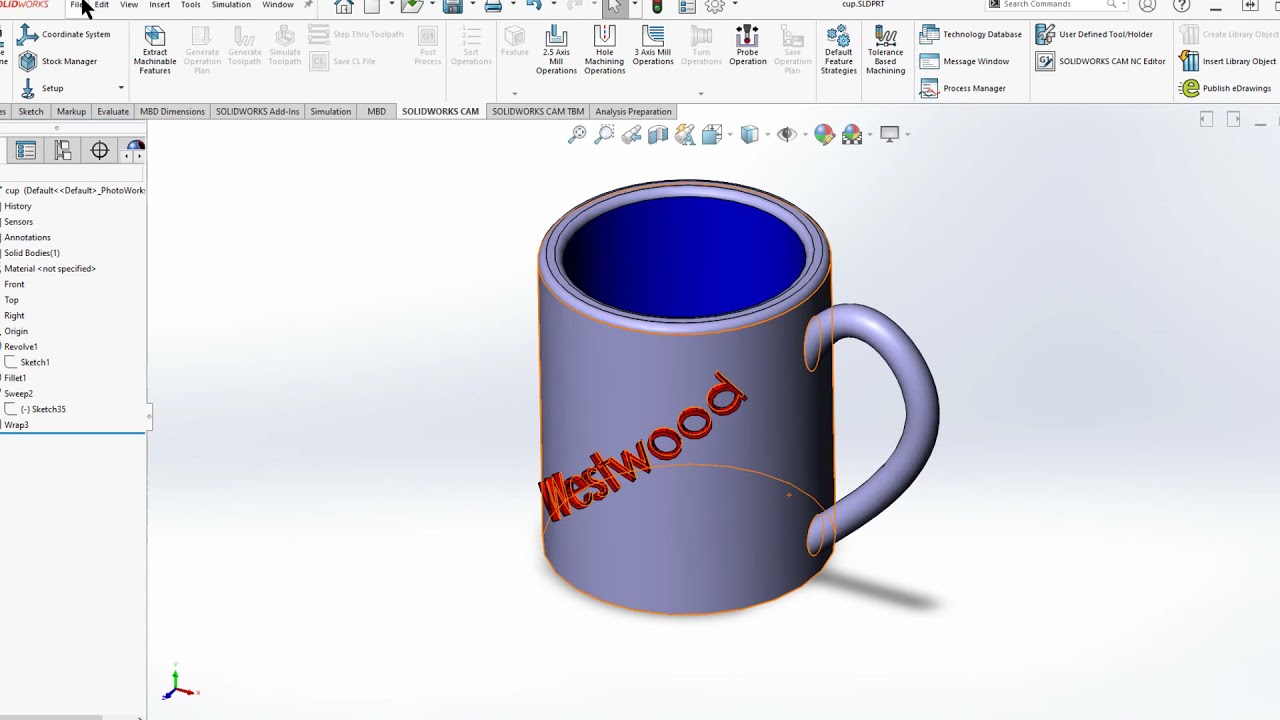Viewport: 1280px width, 720px height.
Task: Open the ConfigurationManager tab icon
Action: point(63,150)
